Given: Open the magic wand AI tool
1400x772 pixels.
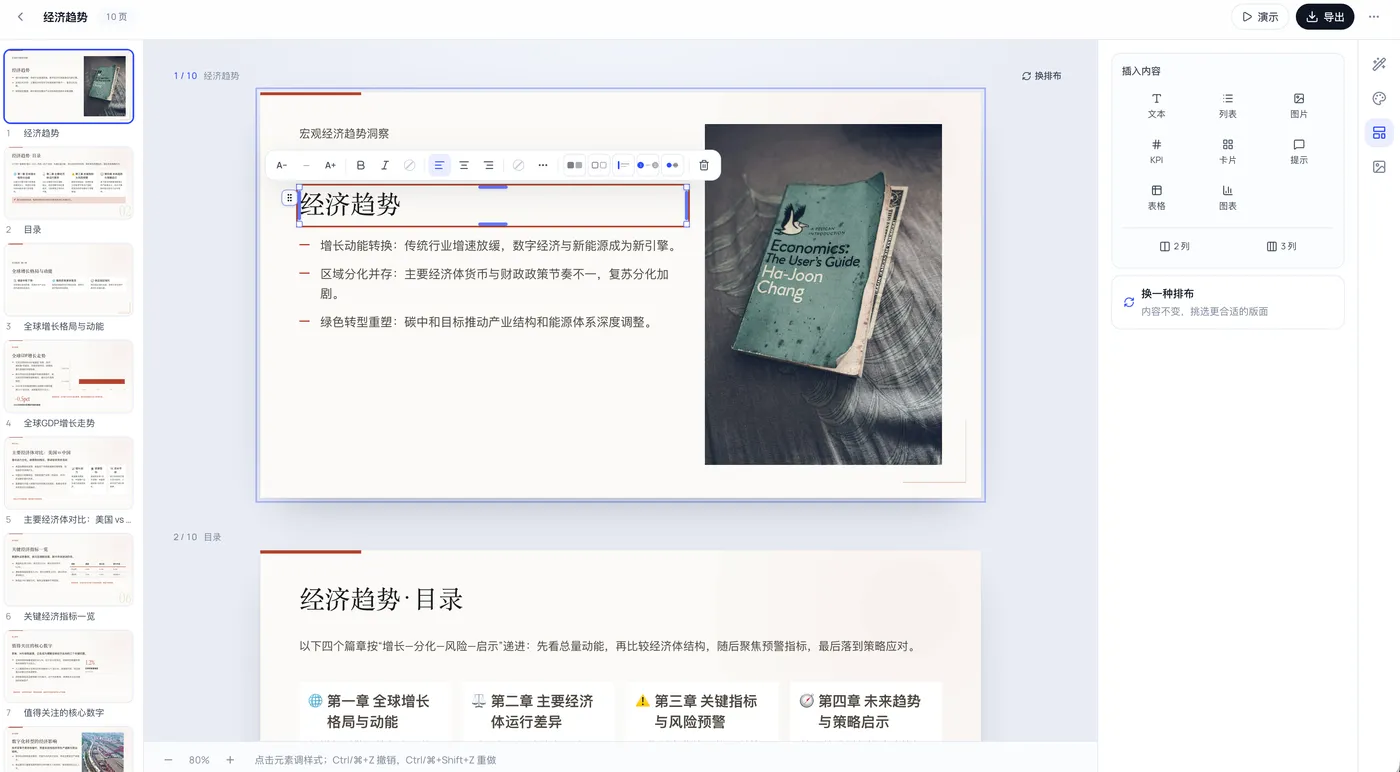Looking at the screenshot, I should [1379, 64].
